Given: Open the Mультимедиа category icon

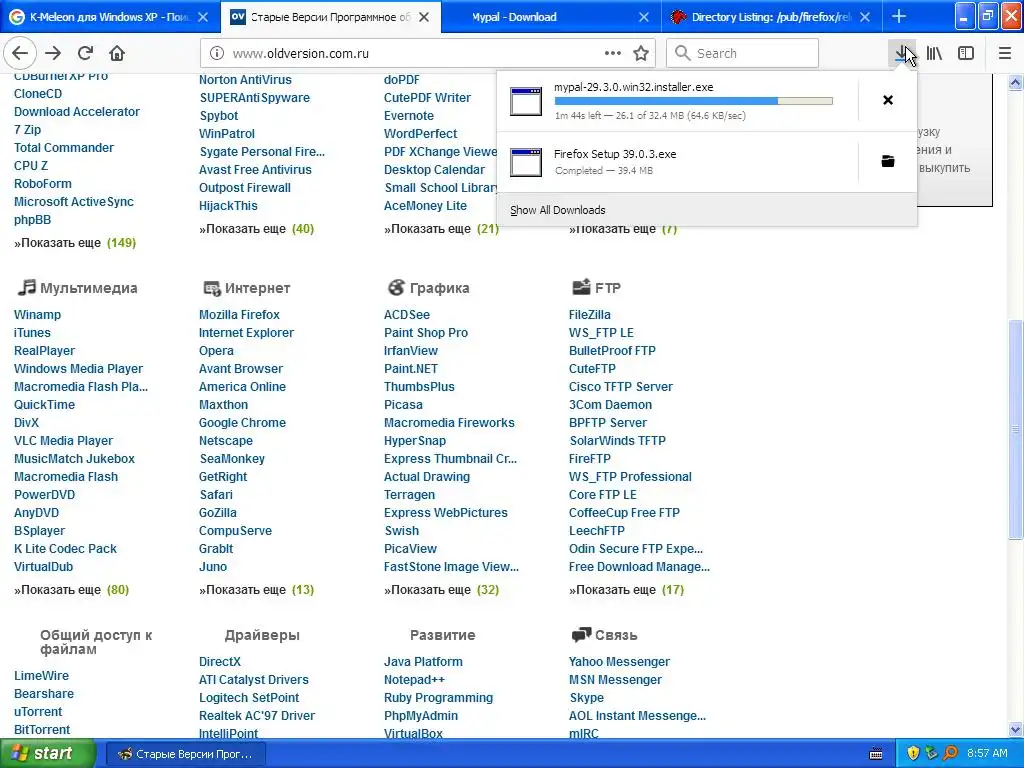Looking at the screenshot, I should [x=26, y=287].
